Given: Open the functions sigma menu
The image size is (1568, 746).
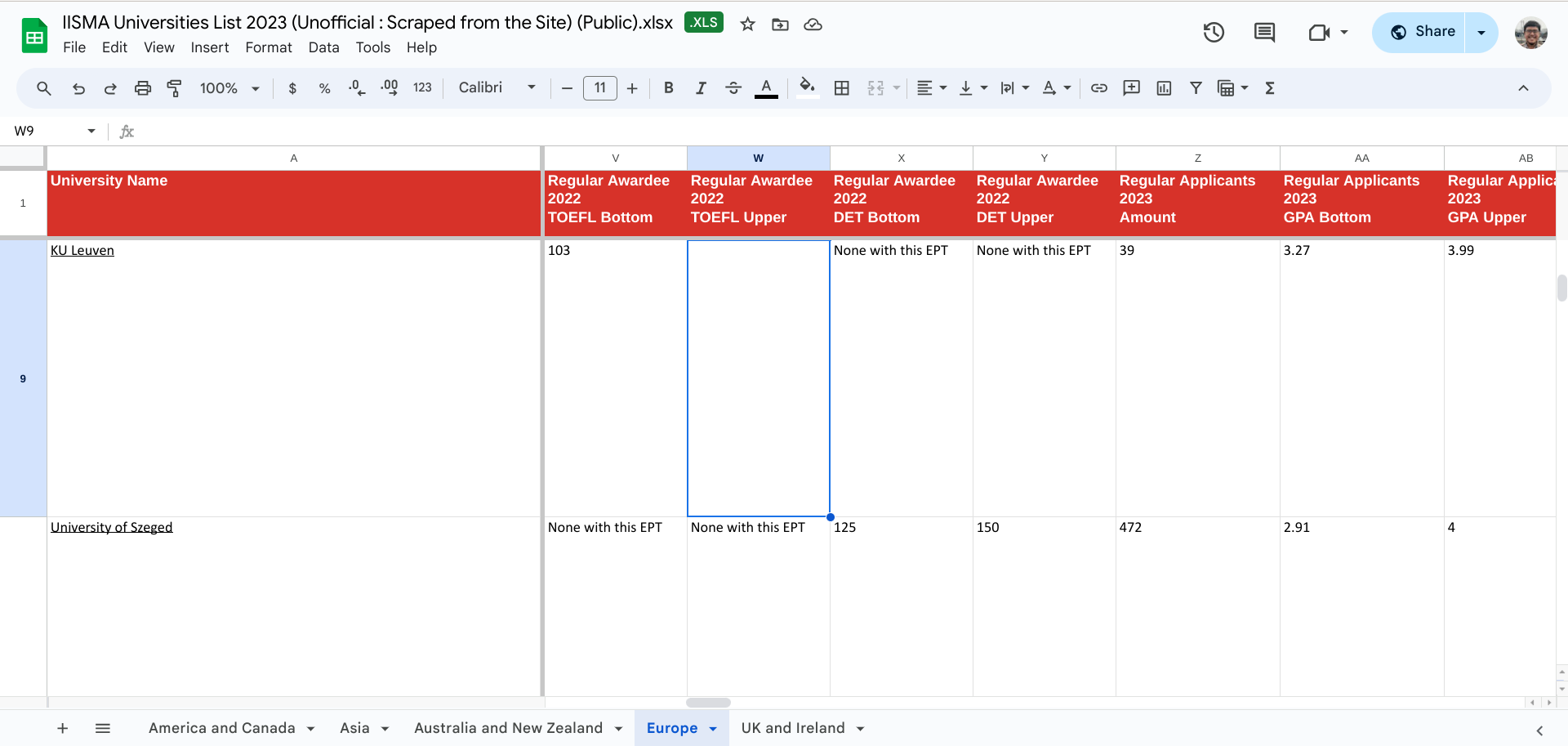Looking at the screenshot, I should [x=1270, y=88].
